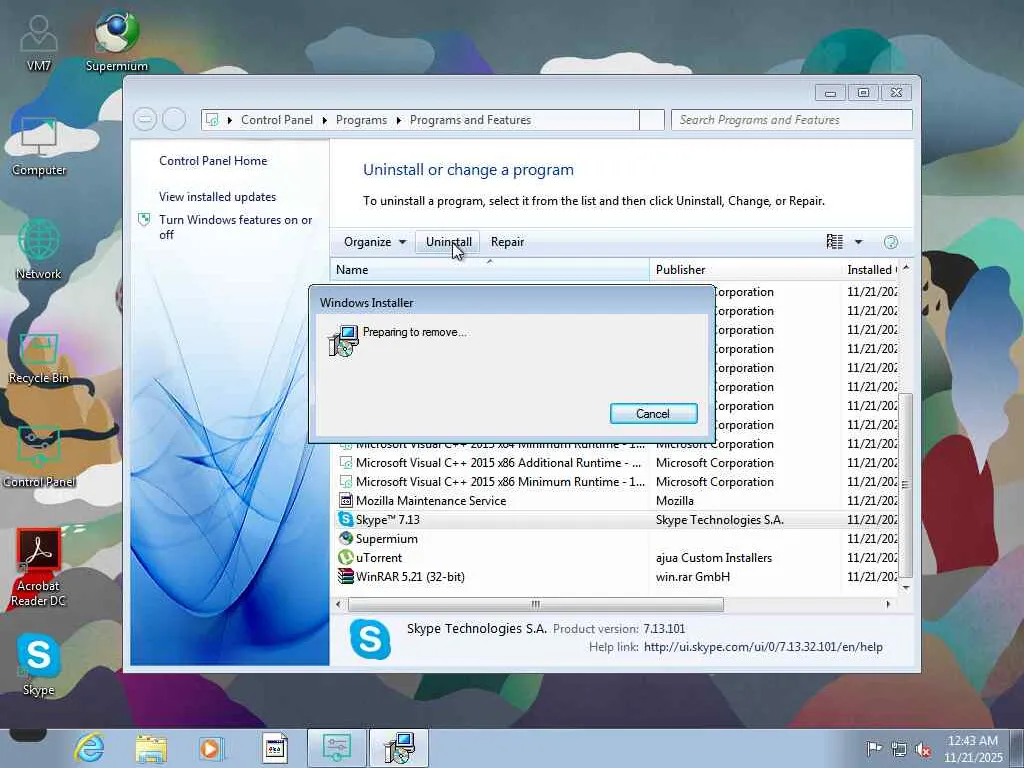Open the Skype help link URL
This screenshot has width=1024, height=768.
click(x=763, y=647)
